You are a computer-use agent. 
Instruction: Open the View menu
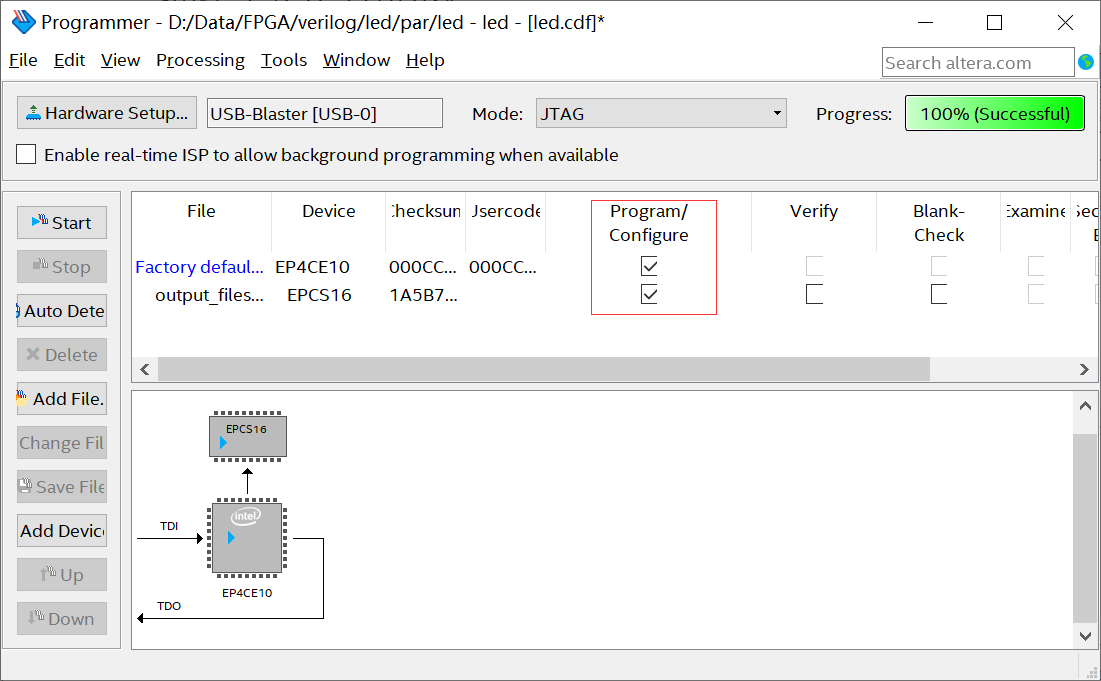(x=120, y=60)
